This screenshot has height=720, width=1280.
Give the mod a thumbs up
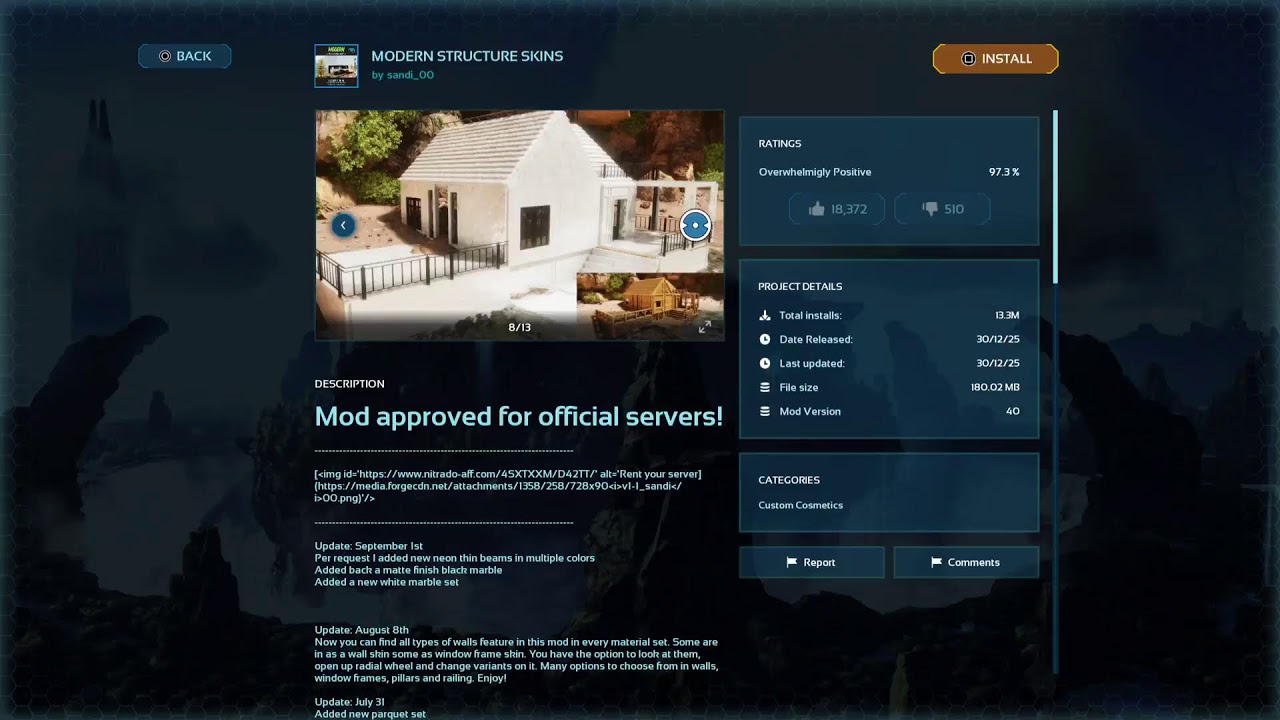836,209
